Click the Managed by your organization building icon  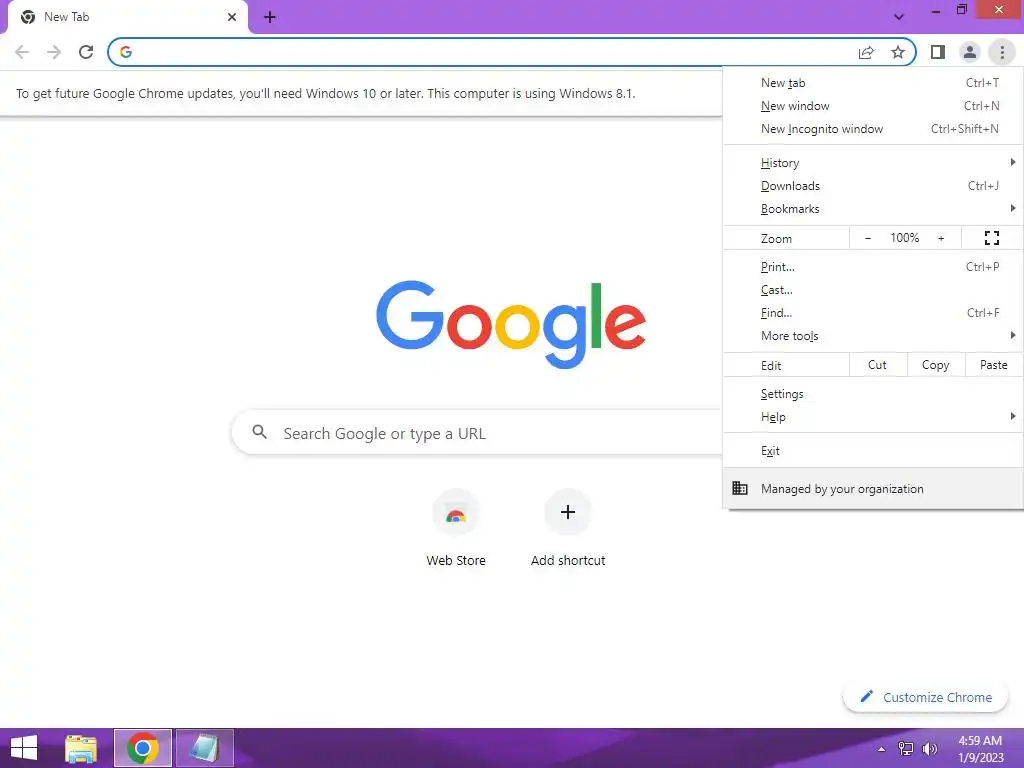[740, 488]
